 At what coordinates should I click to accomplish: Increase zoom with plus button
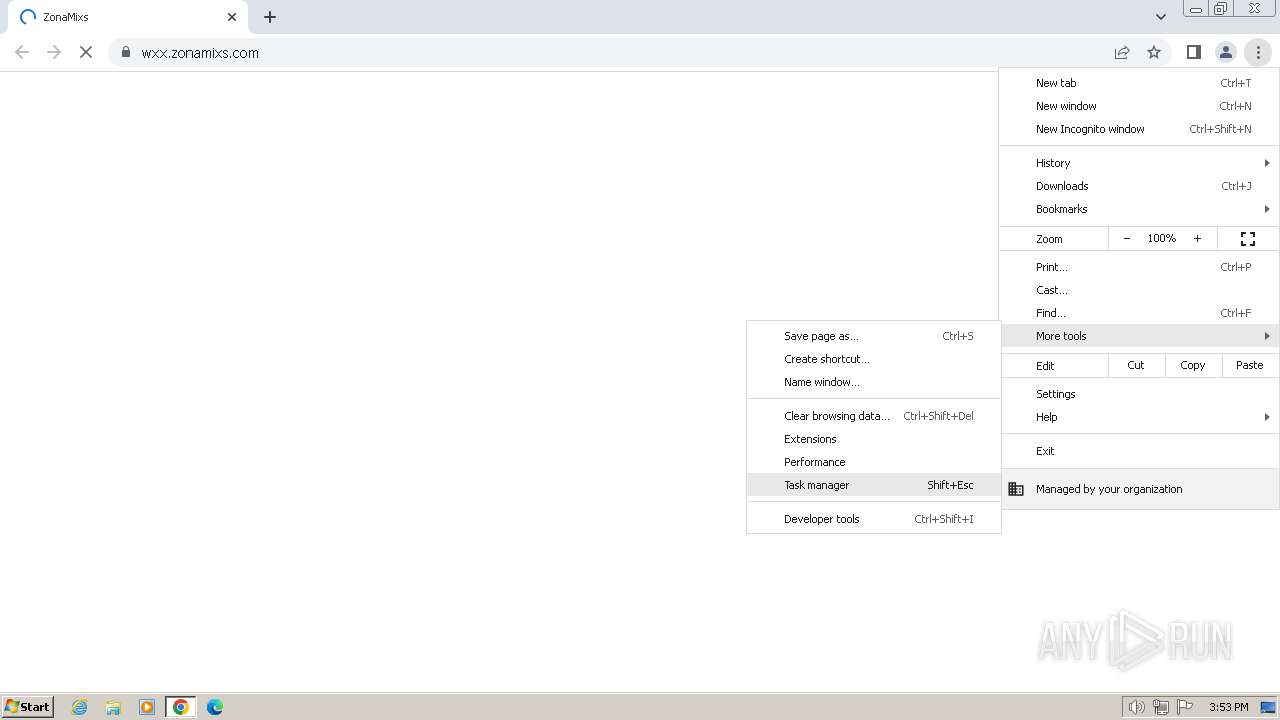(1197, 239)
